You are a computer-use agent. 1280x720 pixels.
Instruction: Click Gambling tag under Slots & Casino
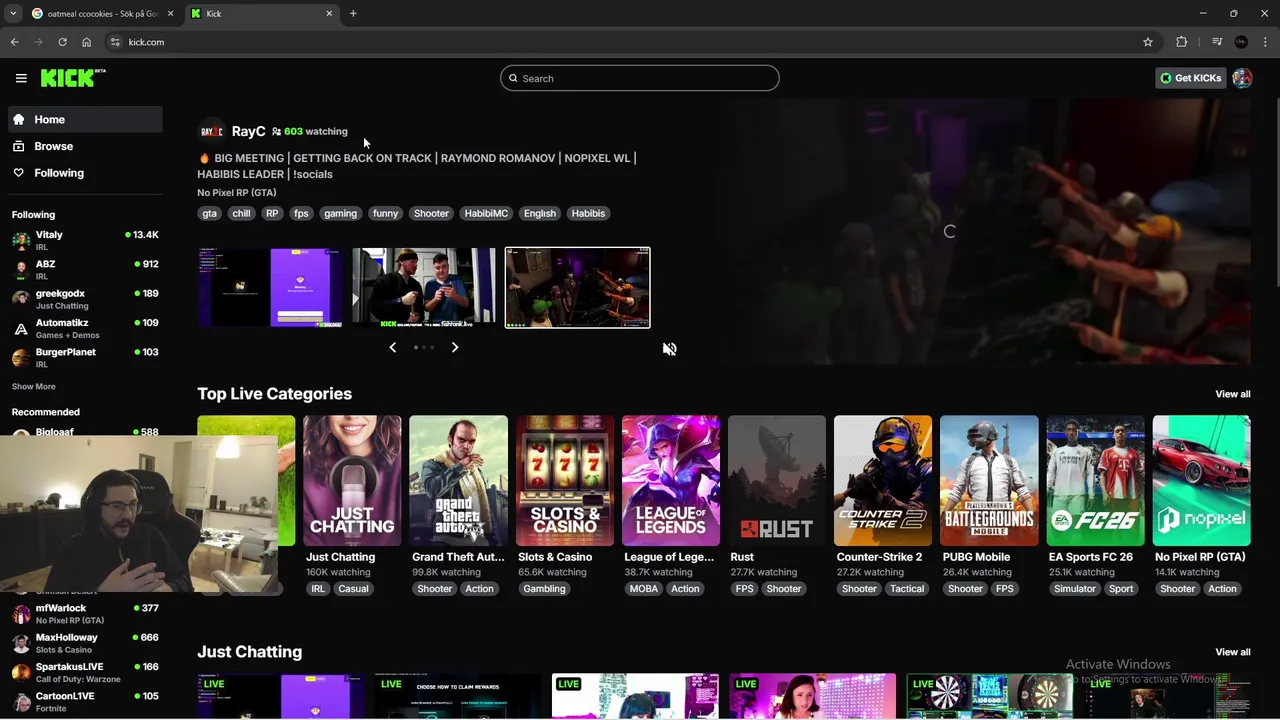(x=544, y=589)
